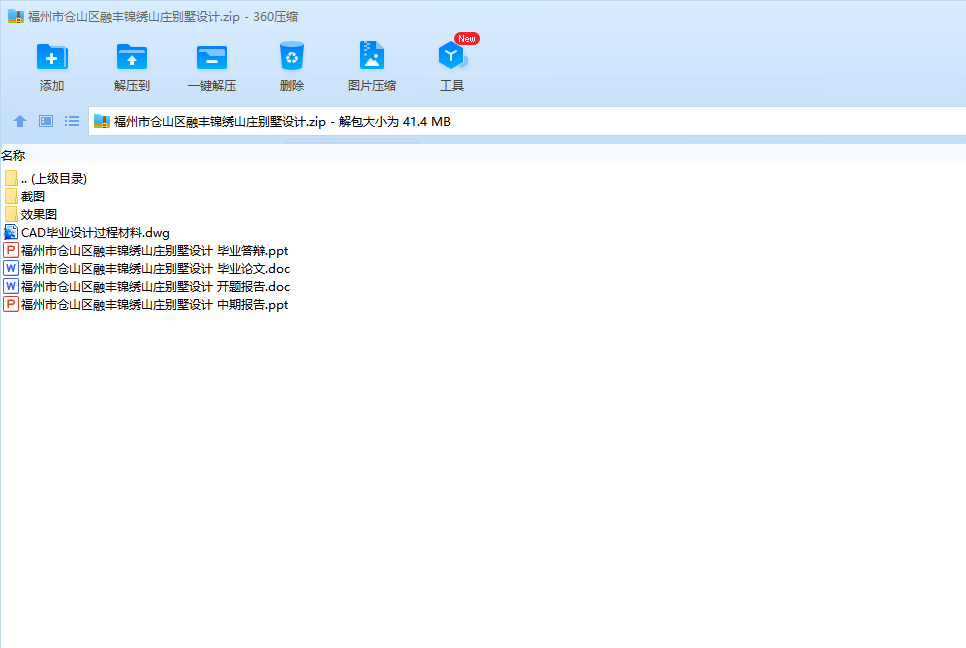This screenshot has width=966, height=648.
Task: Click the 解压到 (Extract to) icon
Action: click(x=132, y=57)
